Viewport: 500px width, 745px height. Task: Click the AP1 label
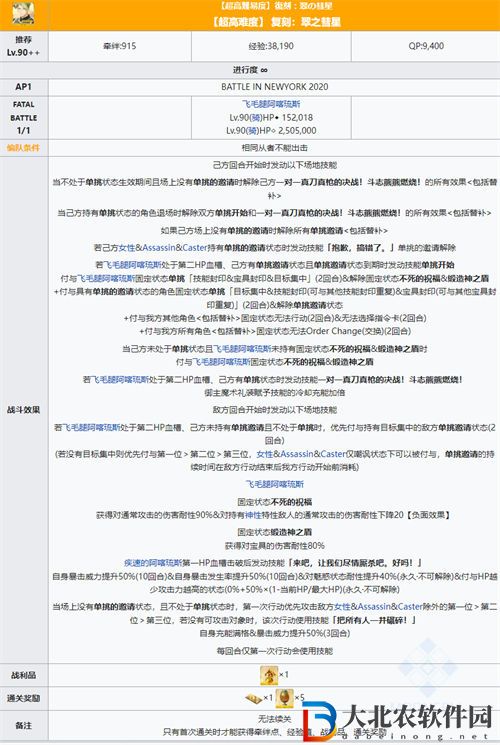click(x=23, y=86)
